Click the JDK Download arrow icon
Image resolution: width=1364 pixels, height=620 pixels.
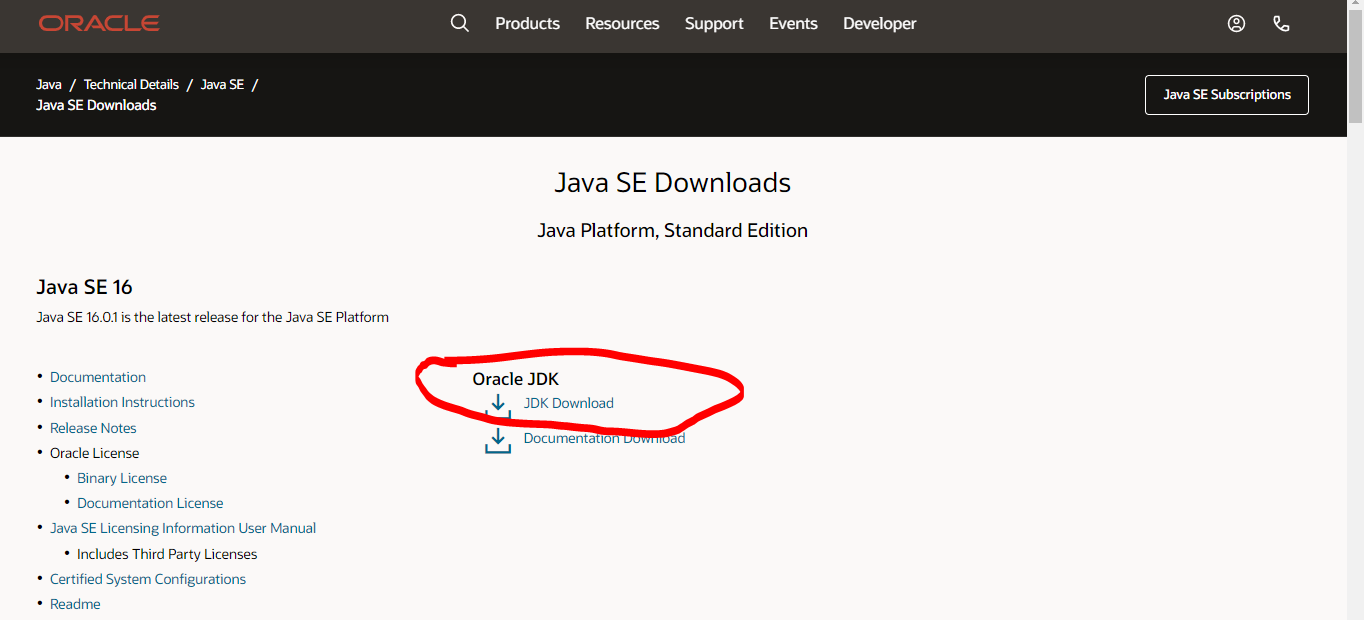click(x=498, y=404)
